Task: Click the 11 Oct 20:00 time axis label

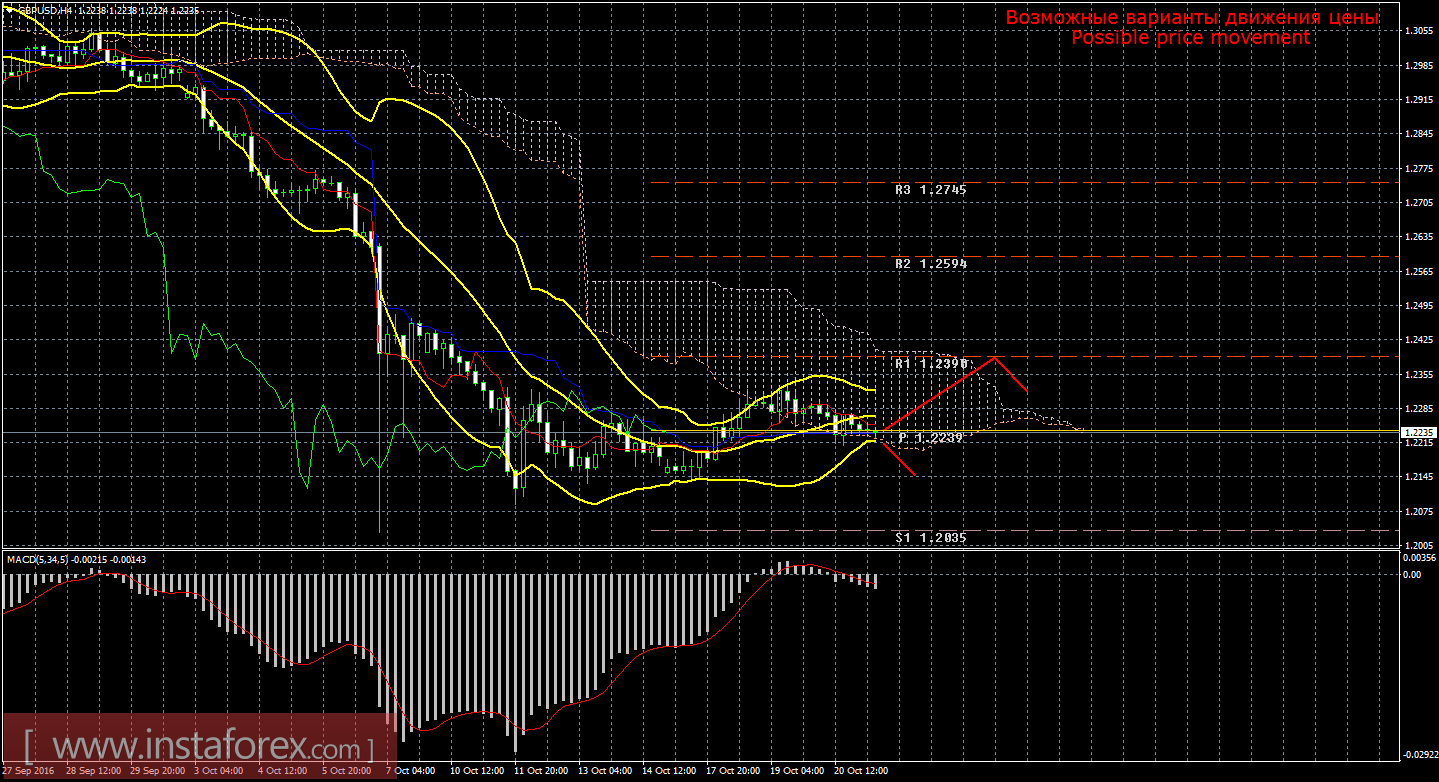Action: point(539,772)
